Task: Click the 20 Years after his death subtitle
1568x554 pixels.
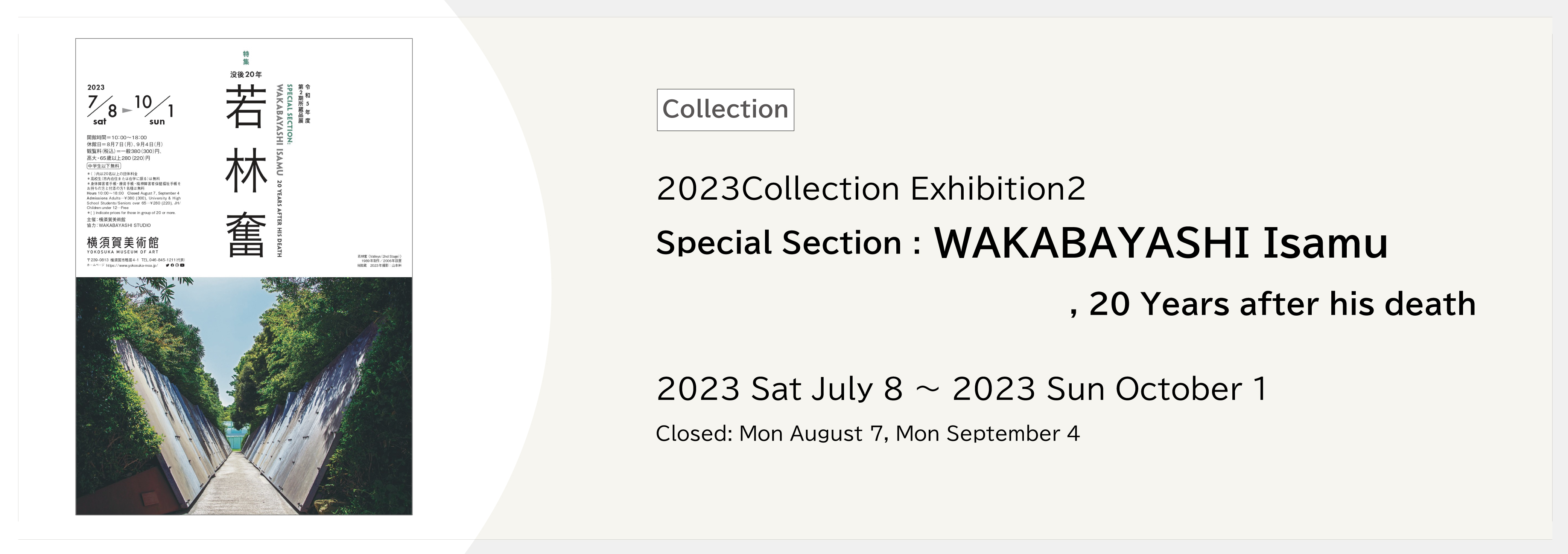Action: [1273, 304]
